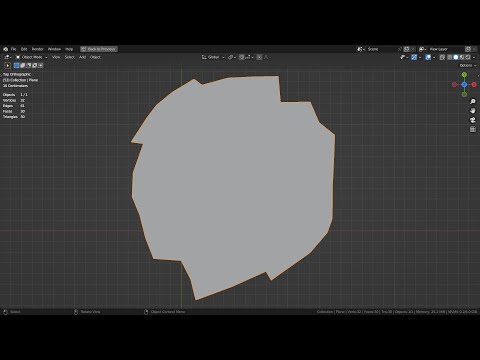Switch to solid shading

456,57
